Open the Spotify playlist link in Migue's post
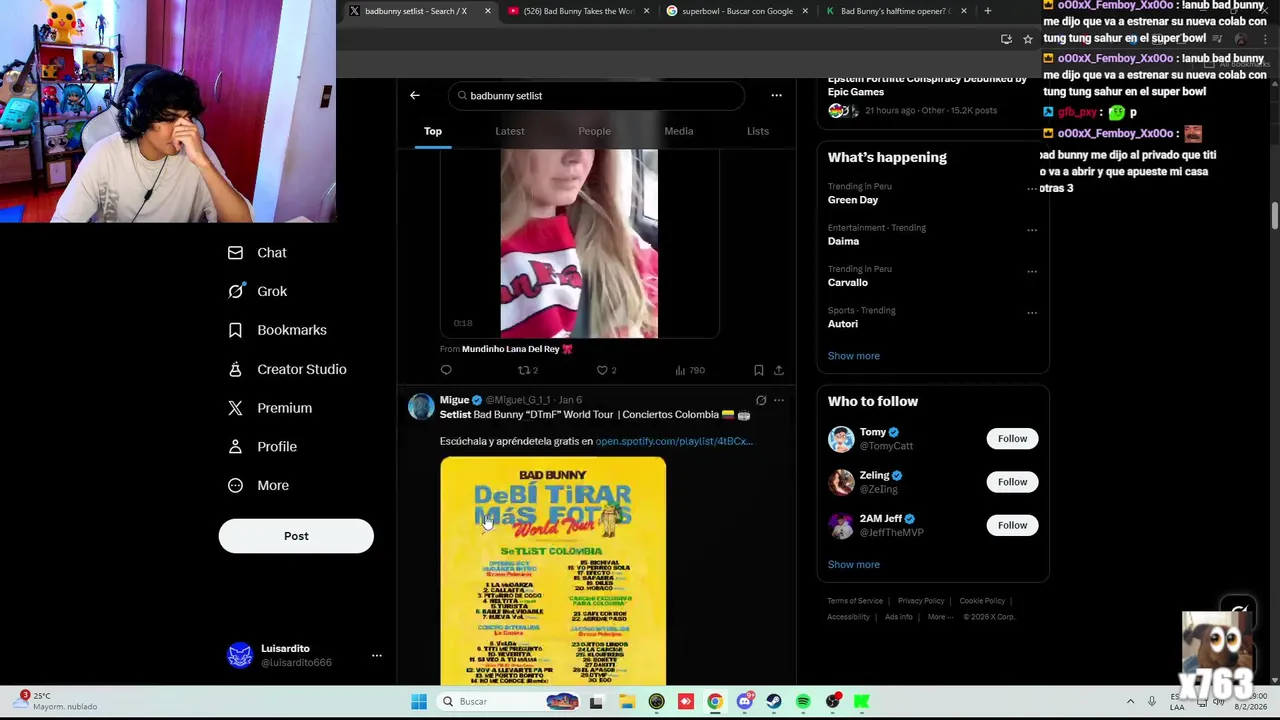Viewport: 1280px width, 720px height. (x=674, y=441)
